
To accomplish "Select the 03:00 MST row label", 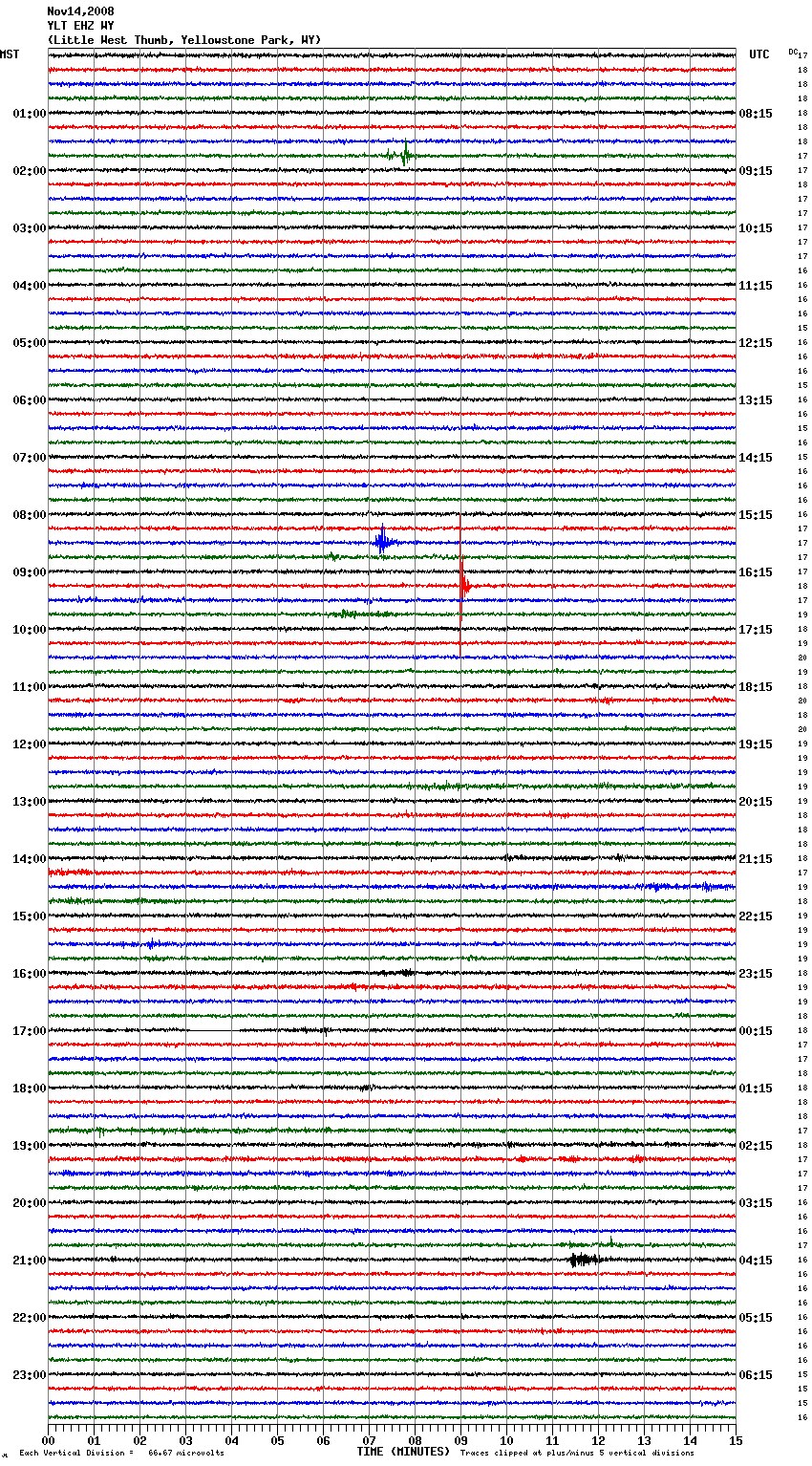I will tap(30, 228).
